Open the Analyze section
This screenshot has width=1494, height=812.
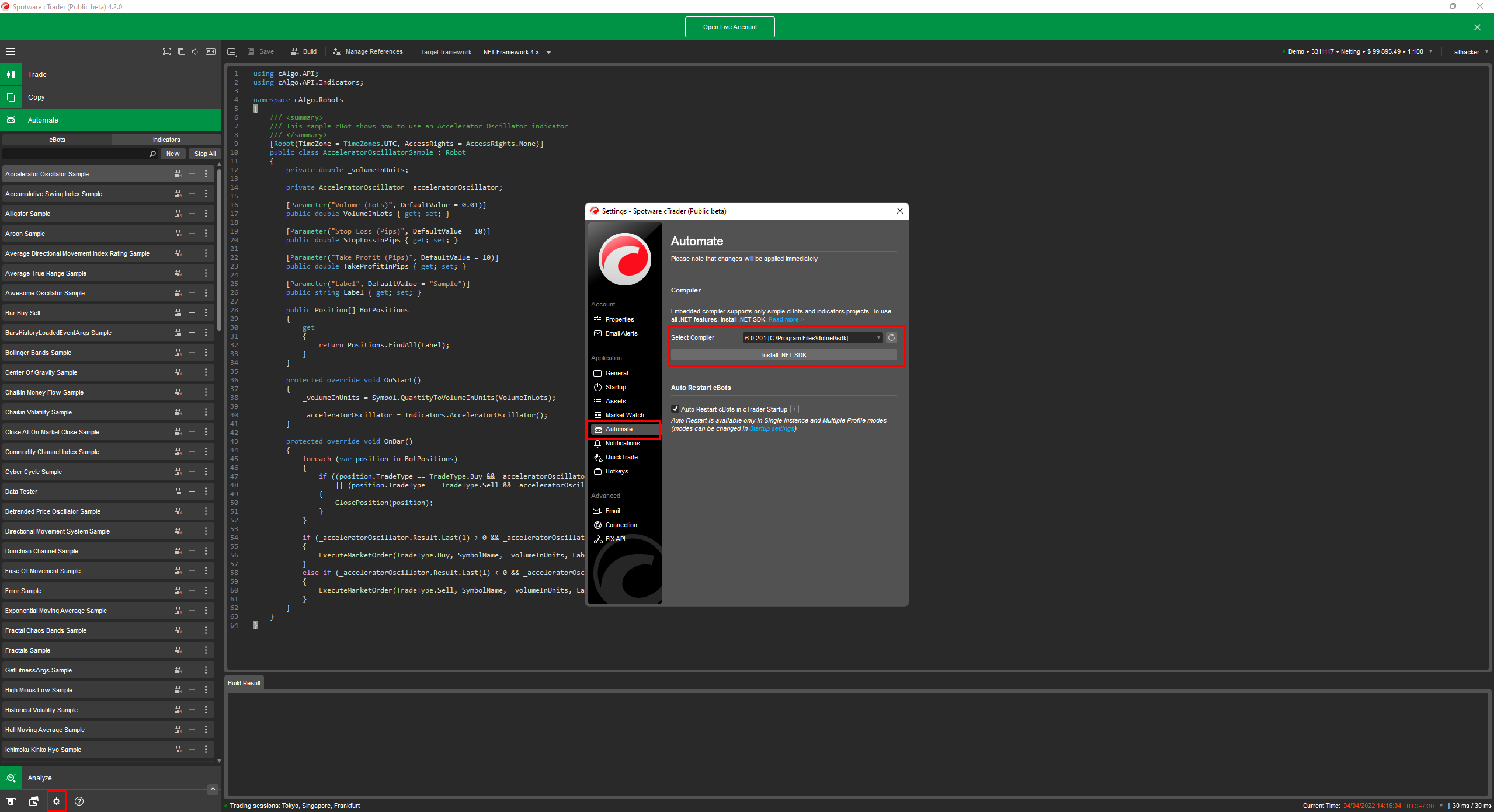coord(111,778)
